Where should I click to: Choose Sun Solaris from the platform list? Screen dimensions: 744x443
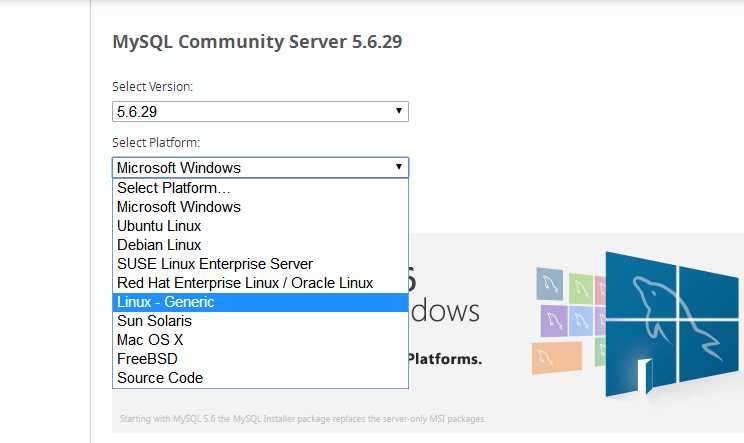pos(260,321)
